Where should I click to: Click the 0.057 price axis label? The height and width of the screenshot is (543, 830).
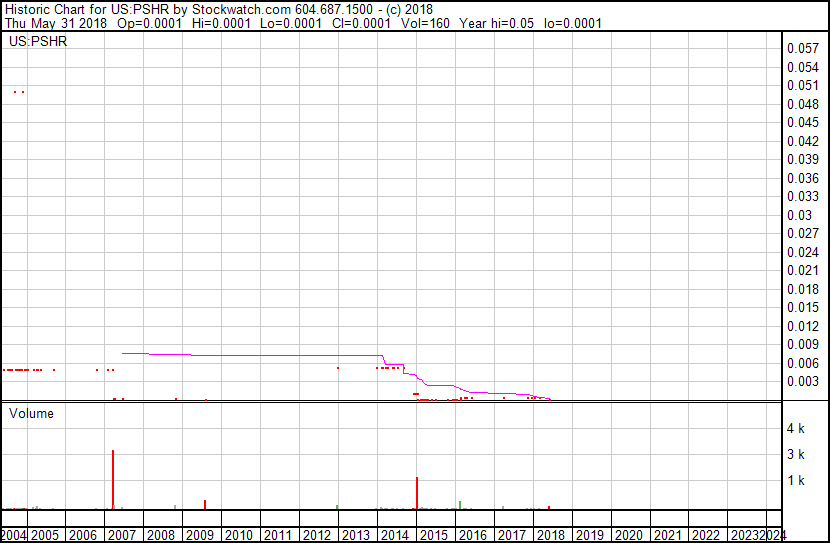(x=802, y=48)
